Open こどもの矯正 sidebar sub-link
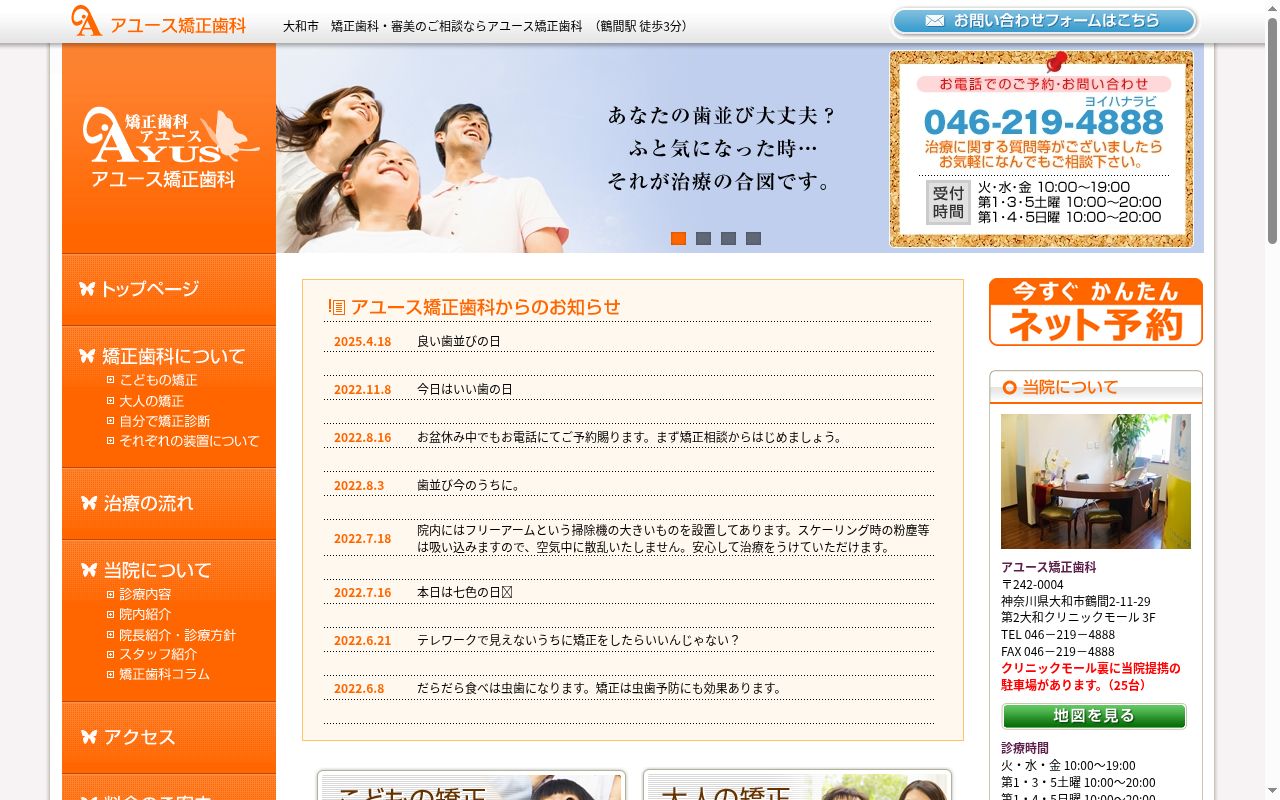1280x800 pixels. click(158, 380)
